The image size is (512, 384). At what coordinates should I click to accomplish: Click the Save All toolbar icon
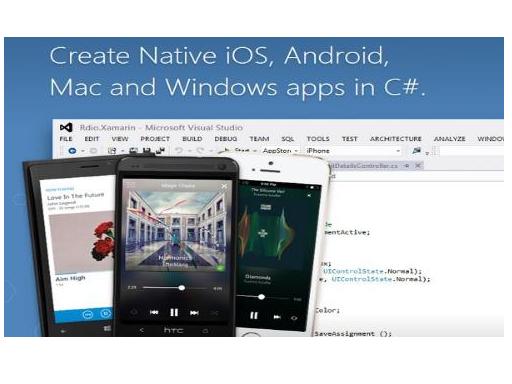(x=160, y=151)
